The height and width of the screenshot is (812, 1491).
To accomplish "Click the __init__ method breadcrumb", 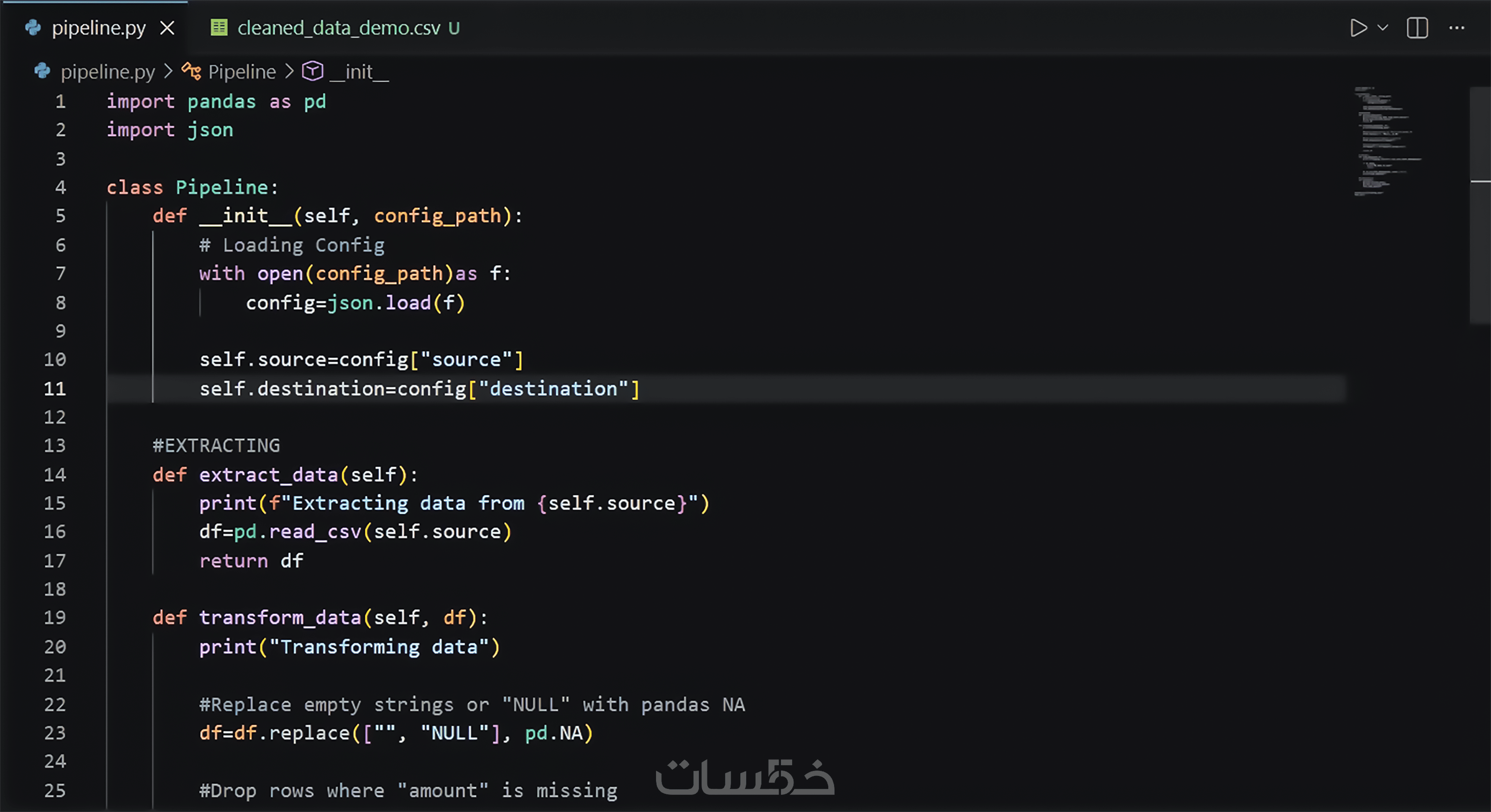I will coord(359,72).
